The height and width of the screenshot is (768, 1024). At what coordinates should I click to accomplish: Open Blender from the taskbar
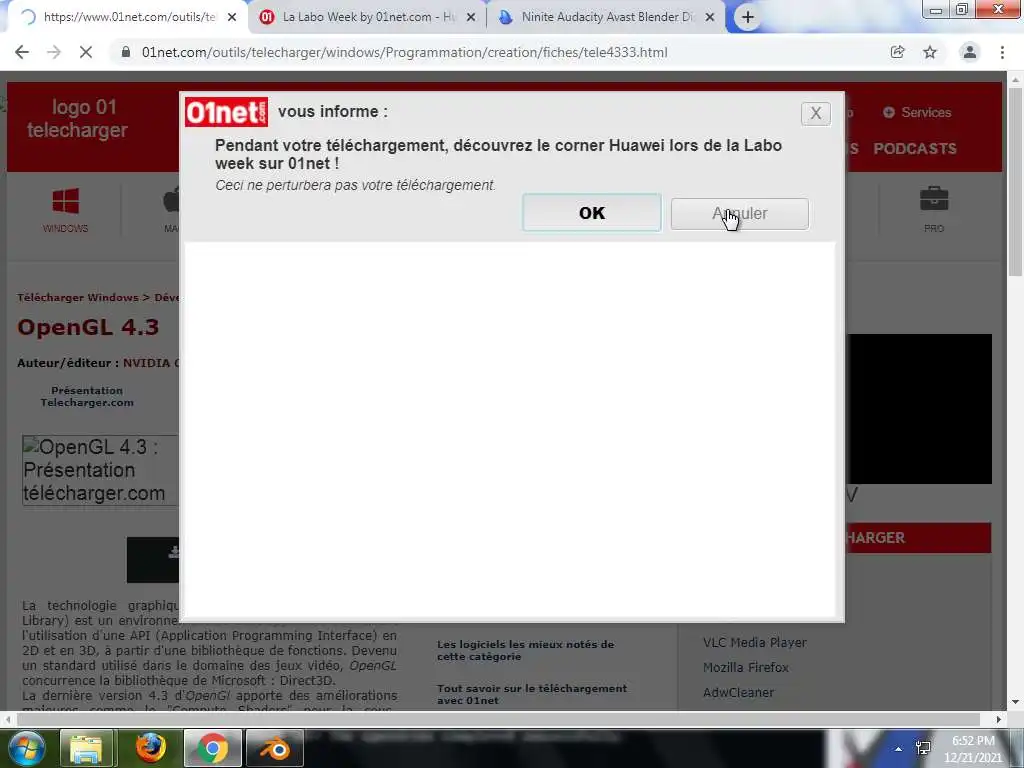[275, 748]
